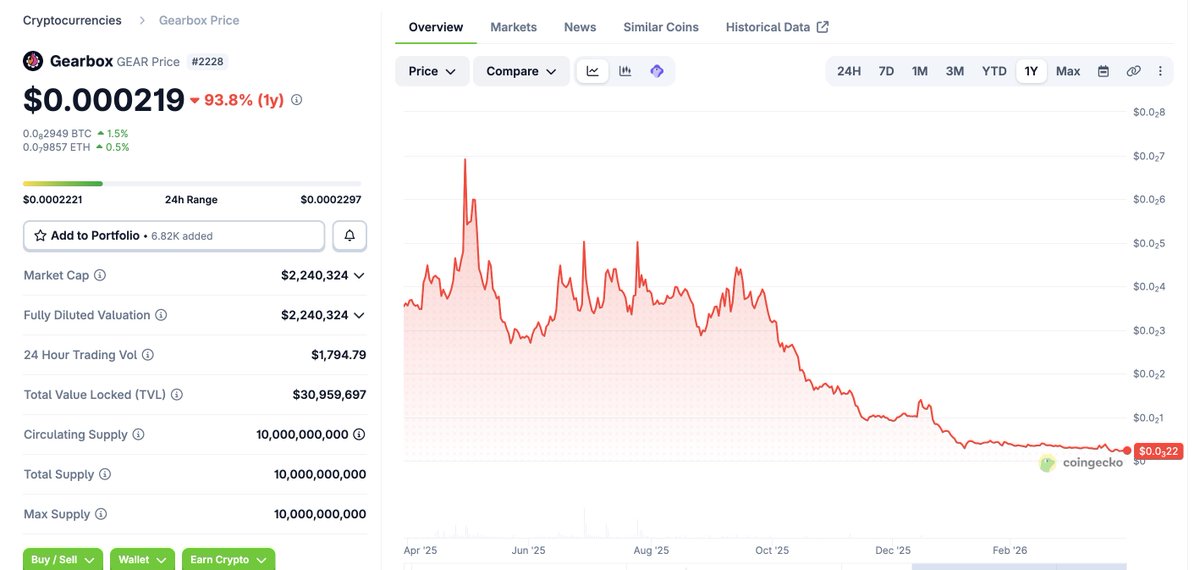Select 1M time range
Viewport: 1200px width, 570px height.
(920, 71)
